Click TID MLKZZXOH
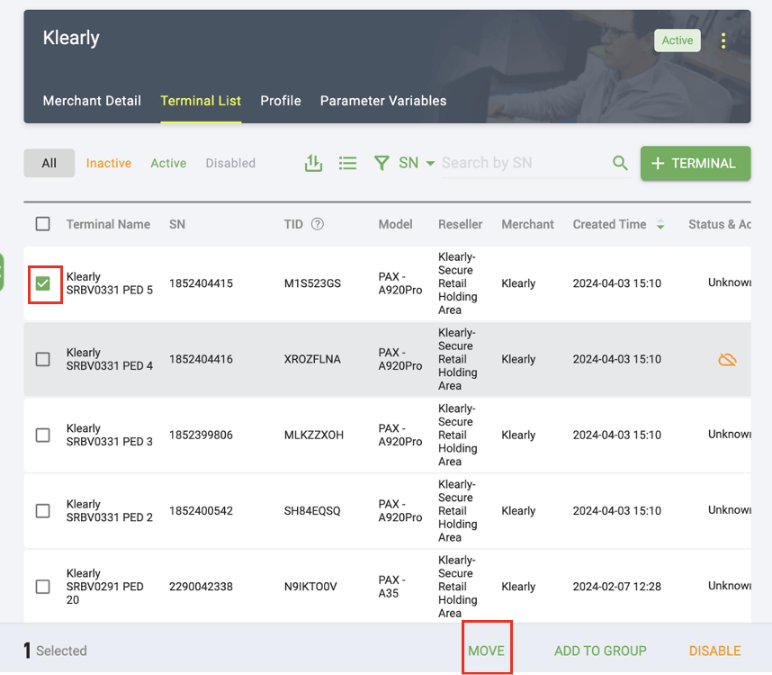Viewport: 772px width, 675px height. [314, 435]
